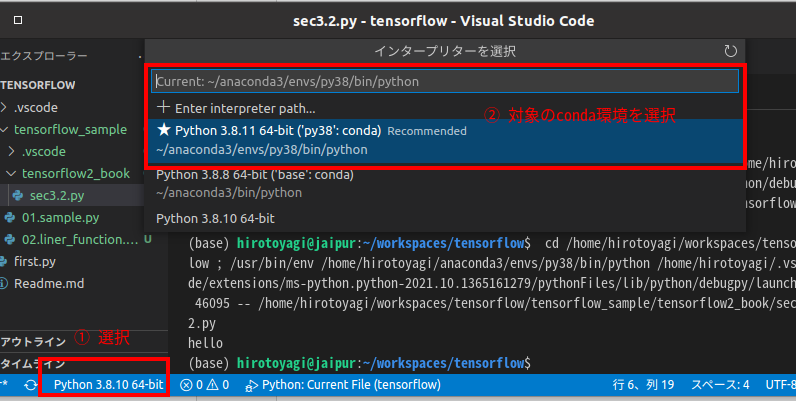Viewport: 796px width, 401px height.
Task: Click the sync changes icon in status bar
Action: pyautogui.click(x=31, y=385)
